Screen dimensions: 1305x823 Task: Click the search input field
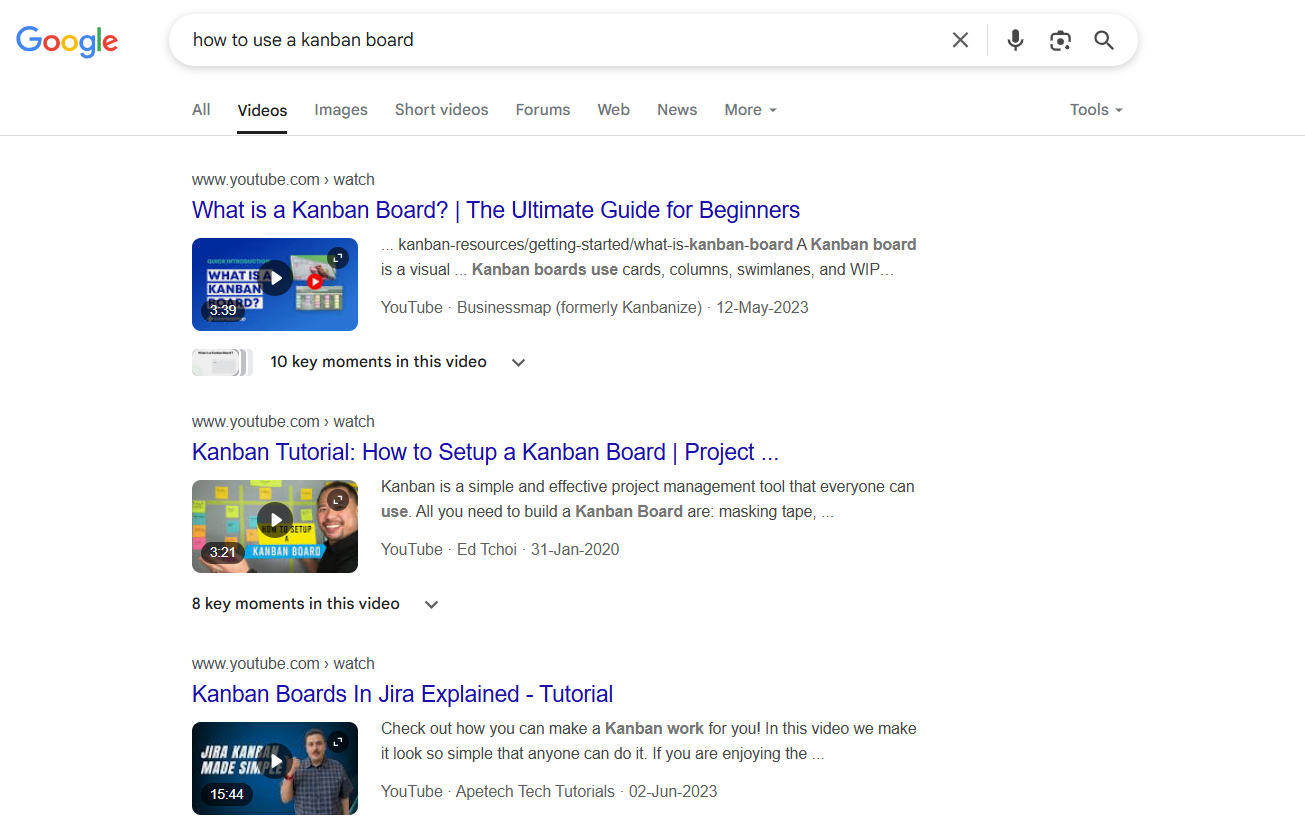(x=560, y=40)
